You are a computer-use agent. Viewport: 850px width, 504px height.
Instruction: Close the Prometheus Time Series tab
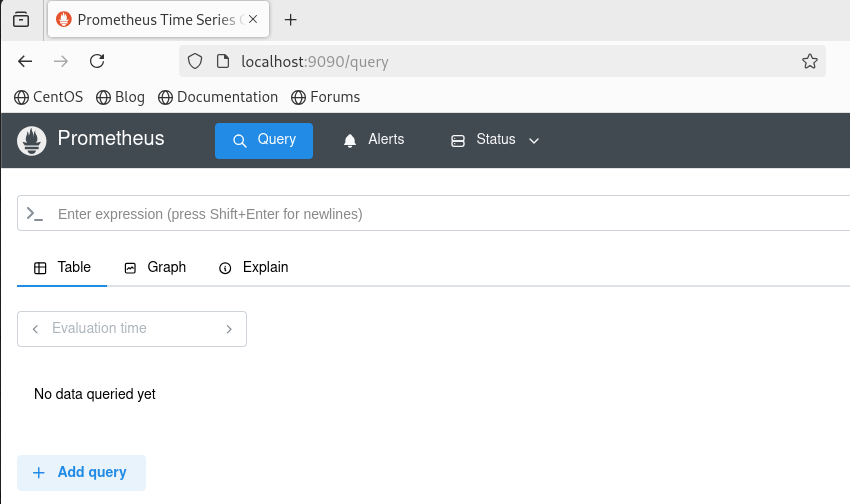pyautogui.click(x=253, y=20)
